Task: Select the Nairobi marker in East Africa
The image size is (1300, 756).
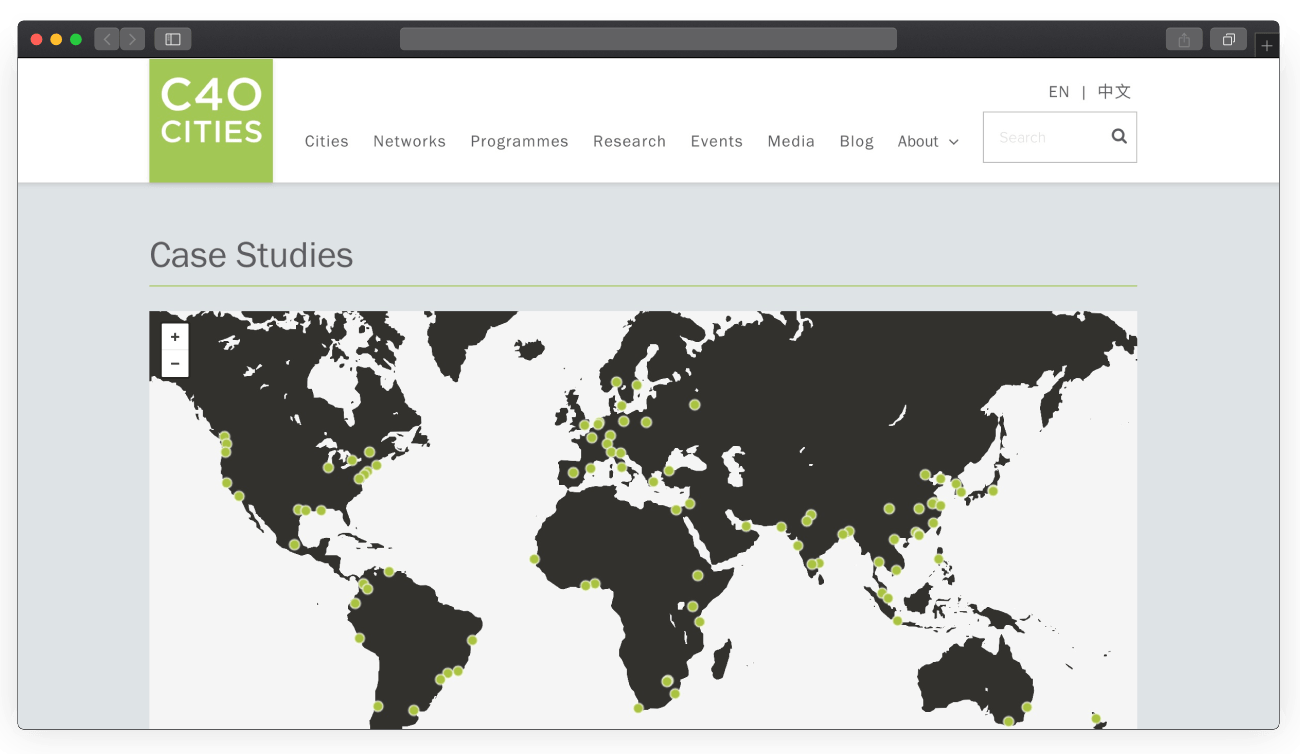Action: [x=692, y=606]
